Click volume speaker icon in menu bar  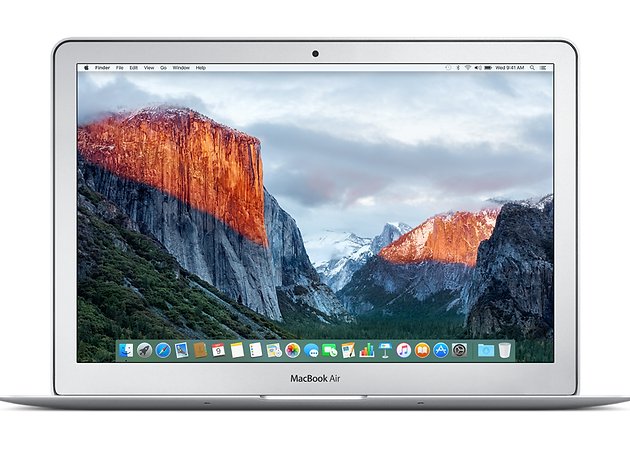point(478,68)
